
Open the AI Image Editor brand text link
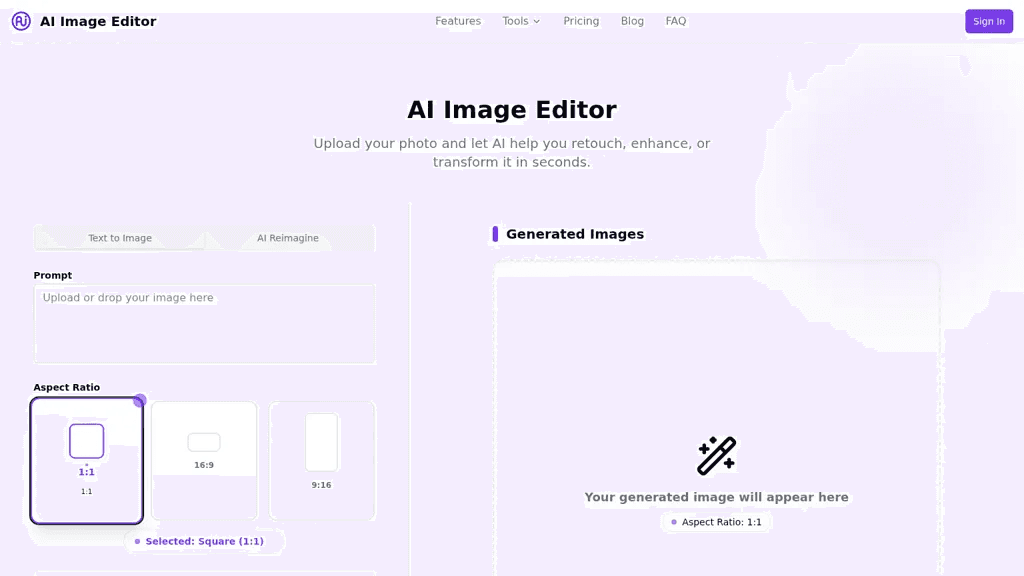coord(98,22)
